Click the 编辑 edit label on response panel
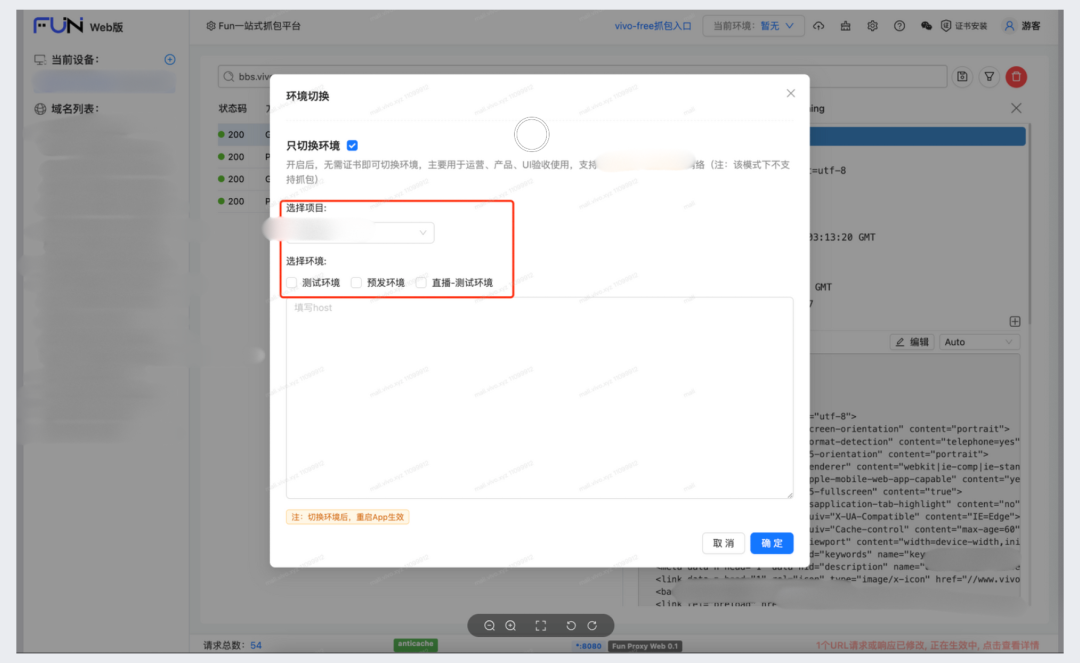This screenshot has height=663, width=1080. 910,341
